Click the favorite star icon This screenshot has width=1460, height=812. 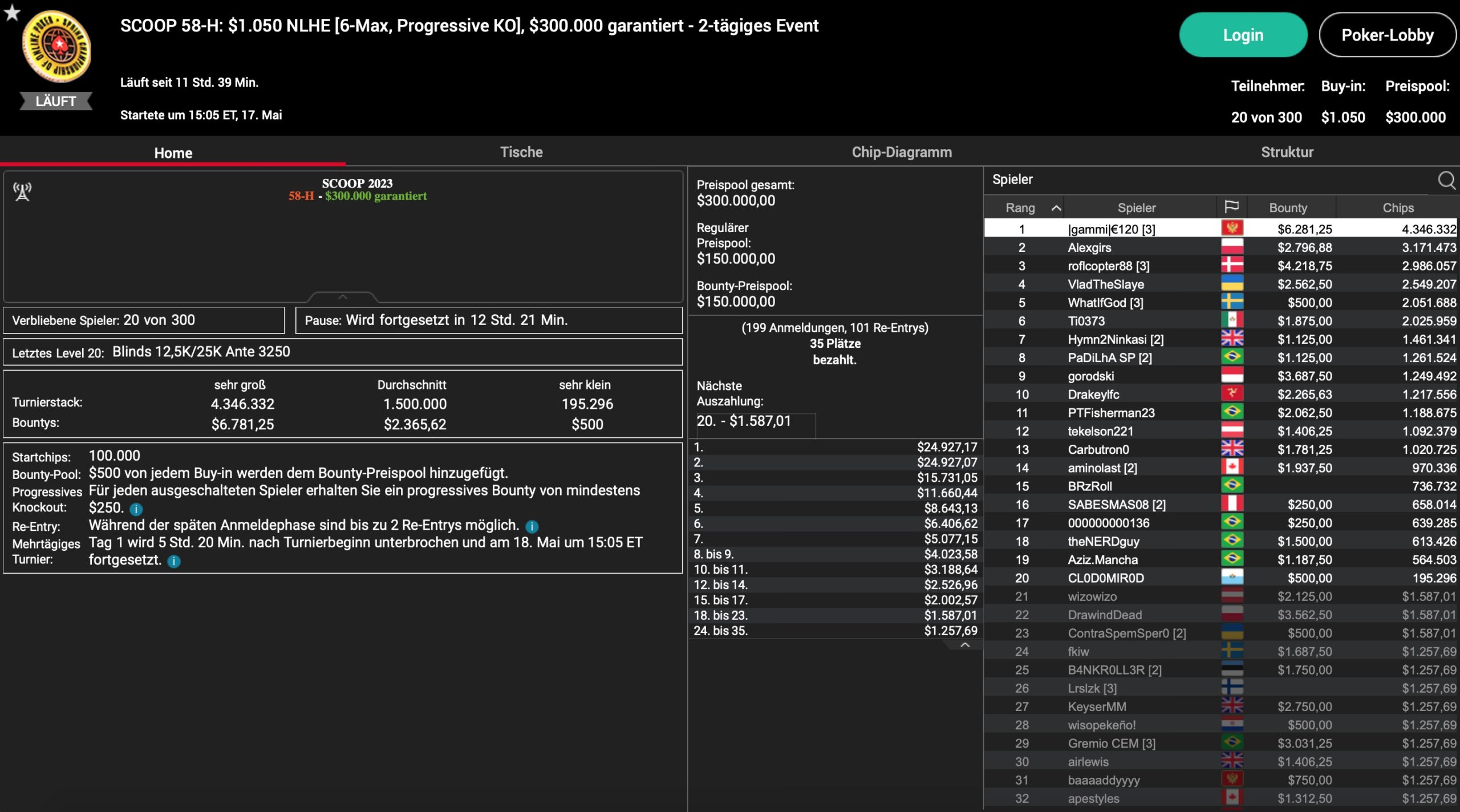click(x=12, y=12)
